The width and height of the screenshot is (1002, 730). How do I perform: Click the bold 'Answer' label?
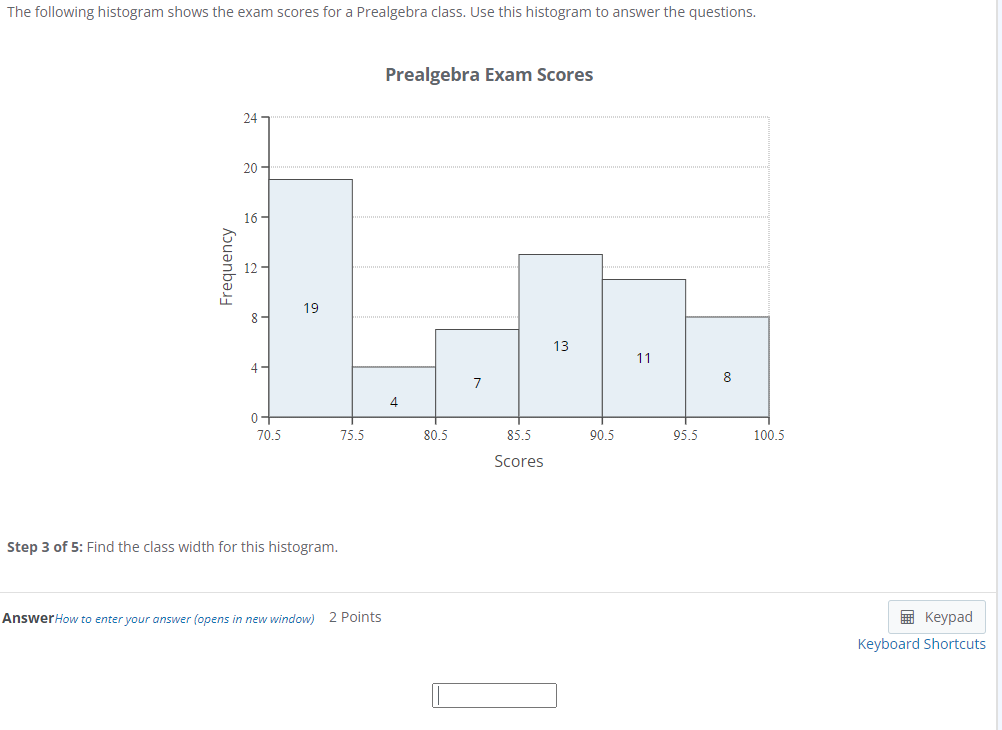coord(29,617)
